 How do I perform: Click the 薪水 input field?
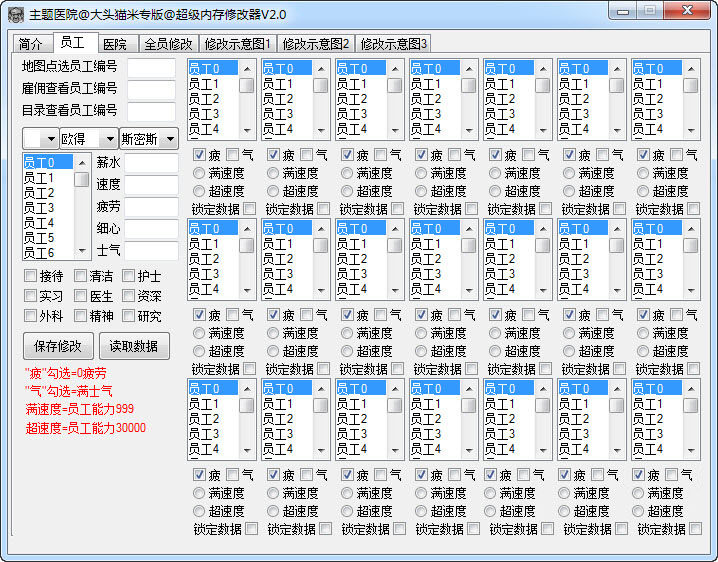150,163
